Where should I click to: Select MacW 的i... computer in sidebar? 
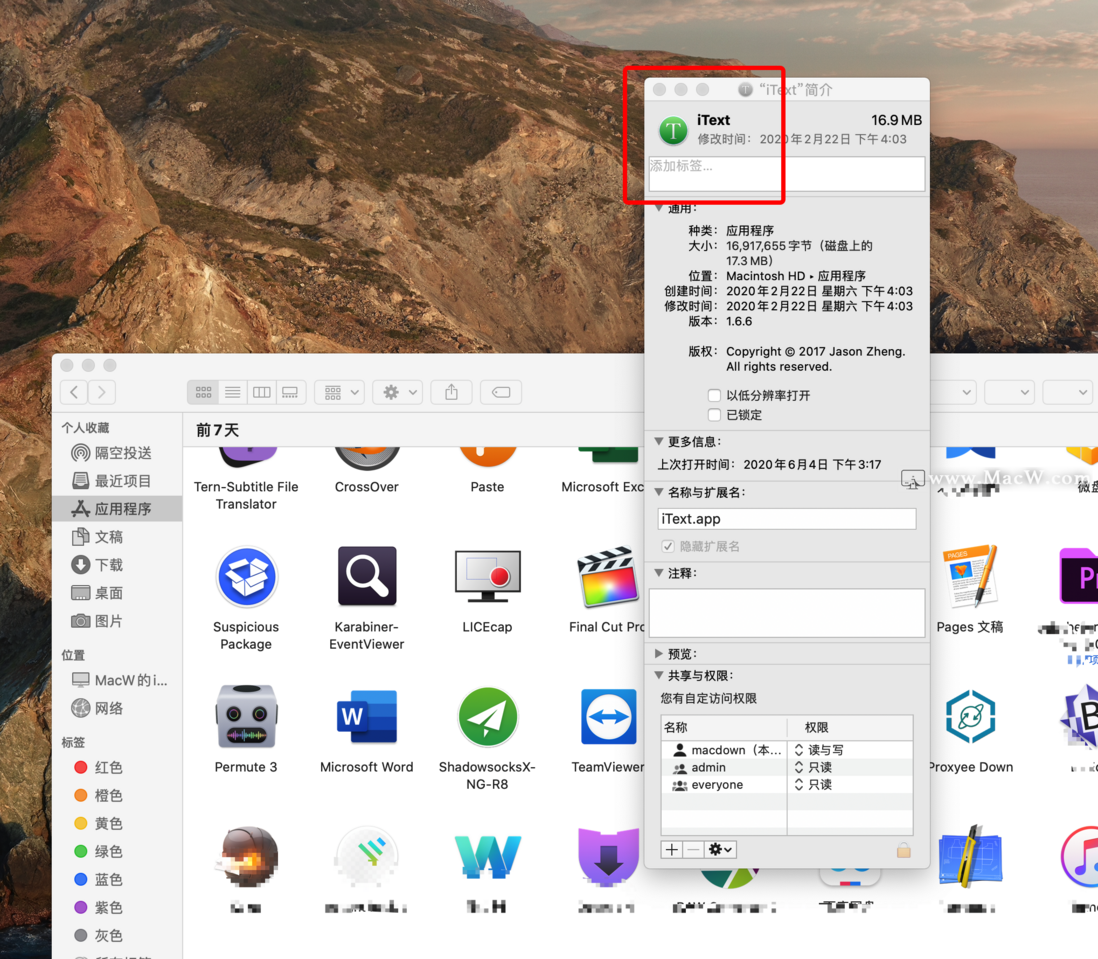click(x=120, y=680)
